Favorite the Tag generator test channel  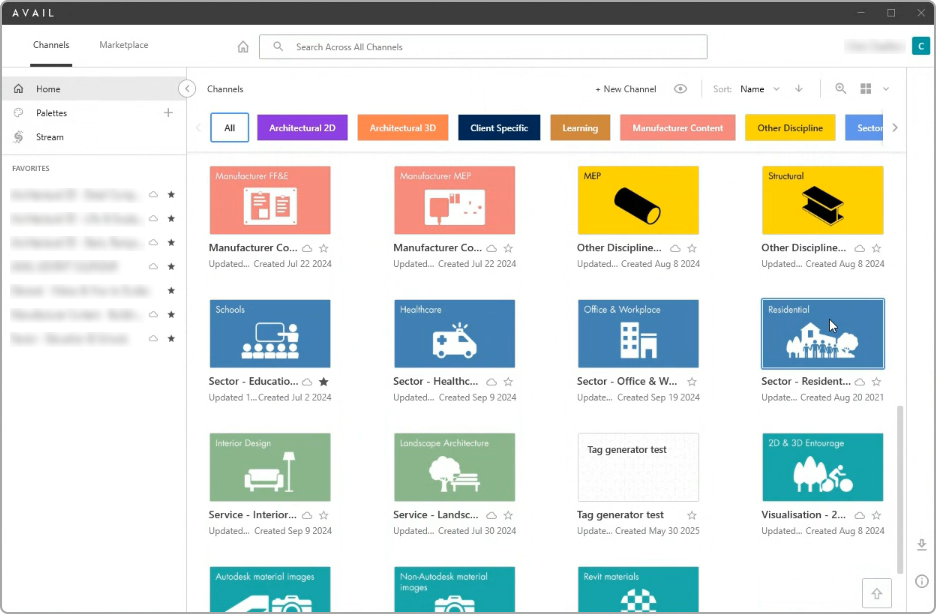click(x=692, y=515)
